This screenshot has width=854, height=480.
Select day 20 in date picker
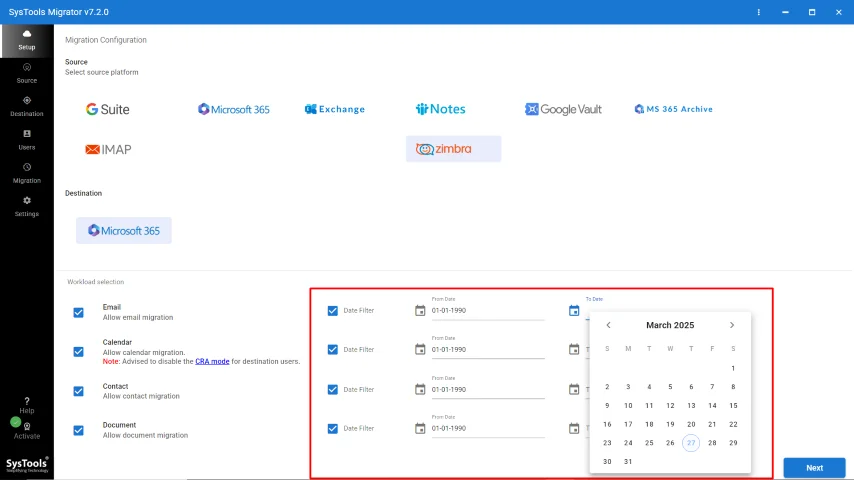point(691,424)
